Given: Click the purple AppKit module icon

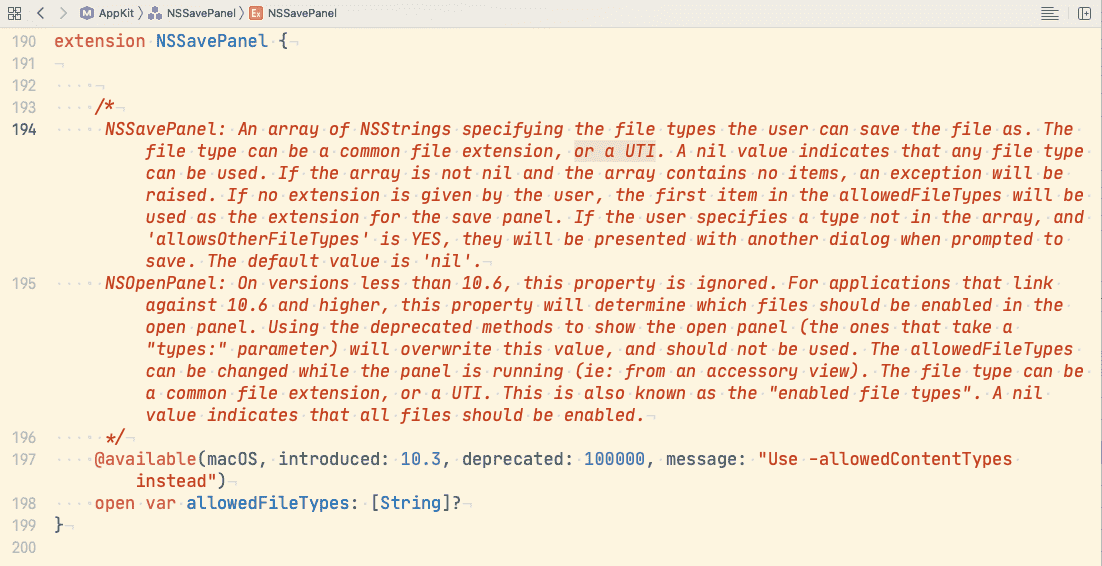Looking at the screenshot, I should (x=87, y=13).
